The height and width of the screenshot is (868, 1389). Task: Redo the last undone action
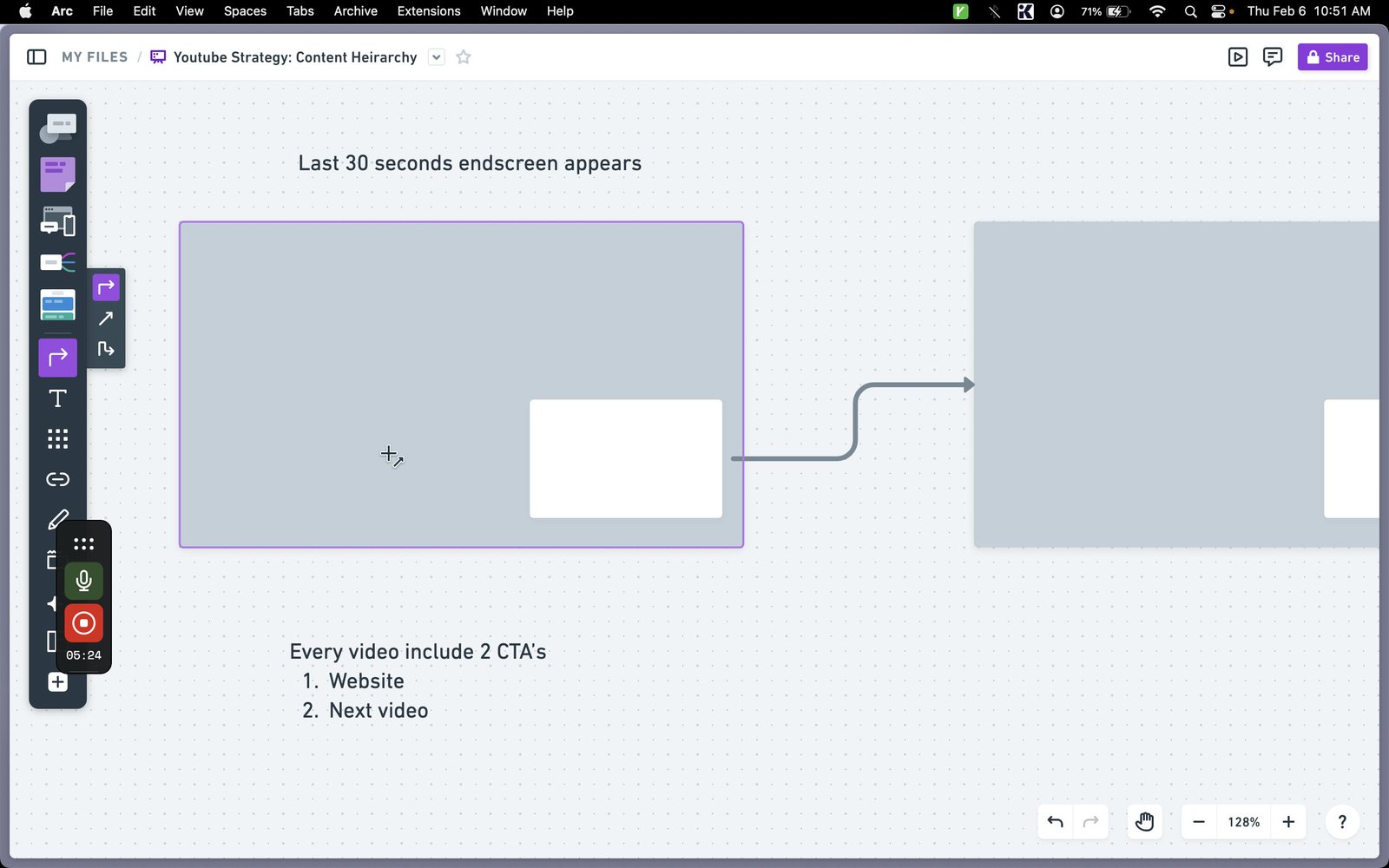1091,822
